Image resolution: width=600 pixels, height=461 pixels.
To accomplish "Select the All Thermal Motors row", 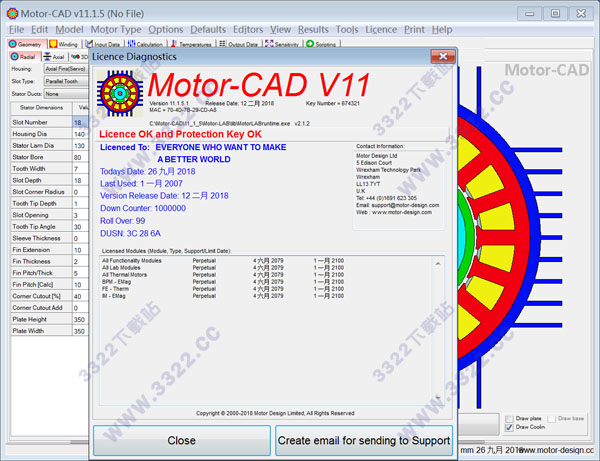I will 223,275.
